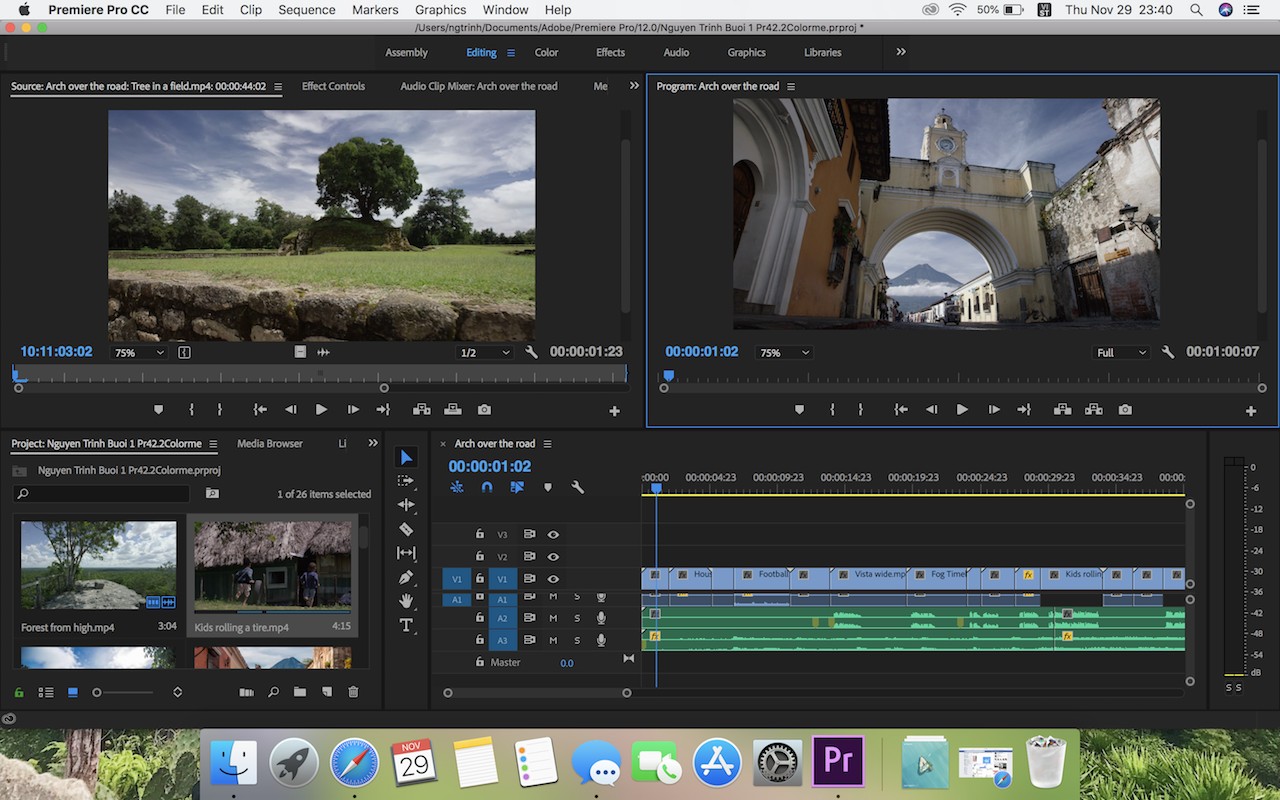The image size is (1280, 800).
Task: Open the Sequence menu
Action: (307, 9)
